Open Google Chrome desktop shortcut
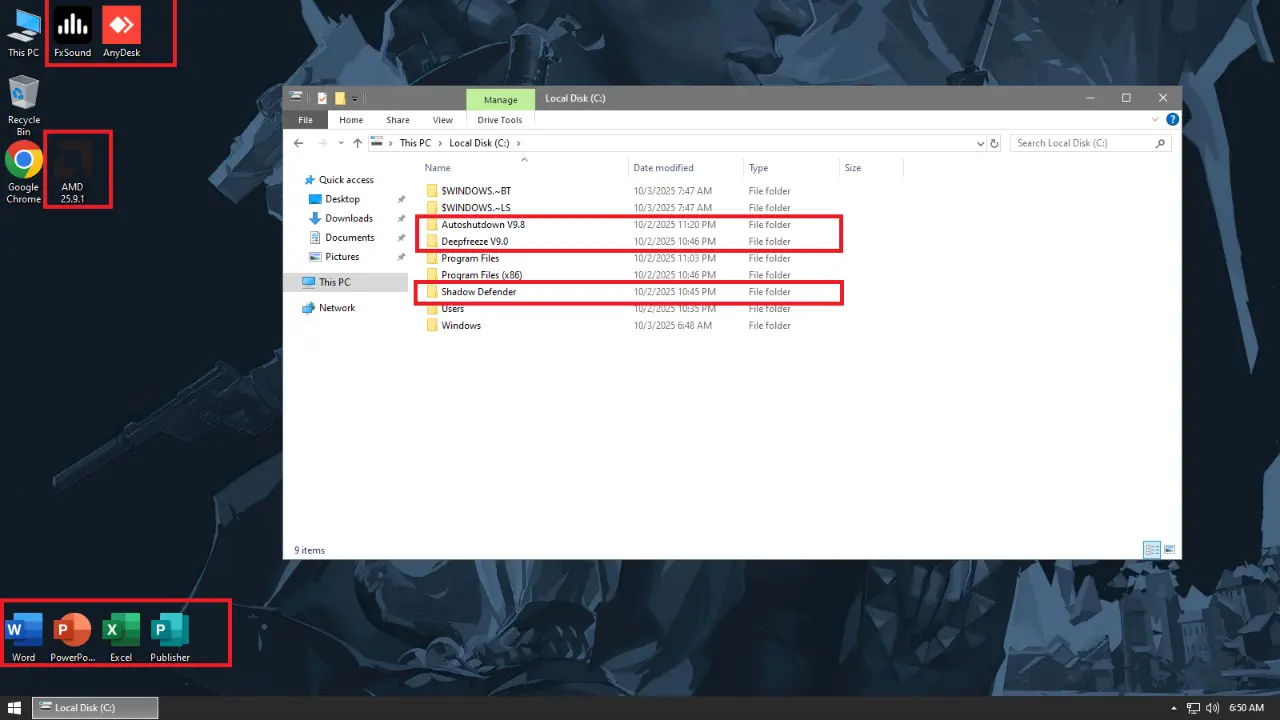This screenshot has height=720, width=1280. click(23, 172)
